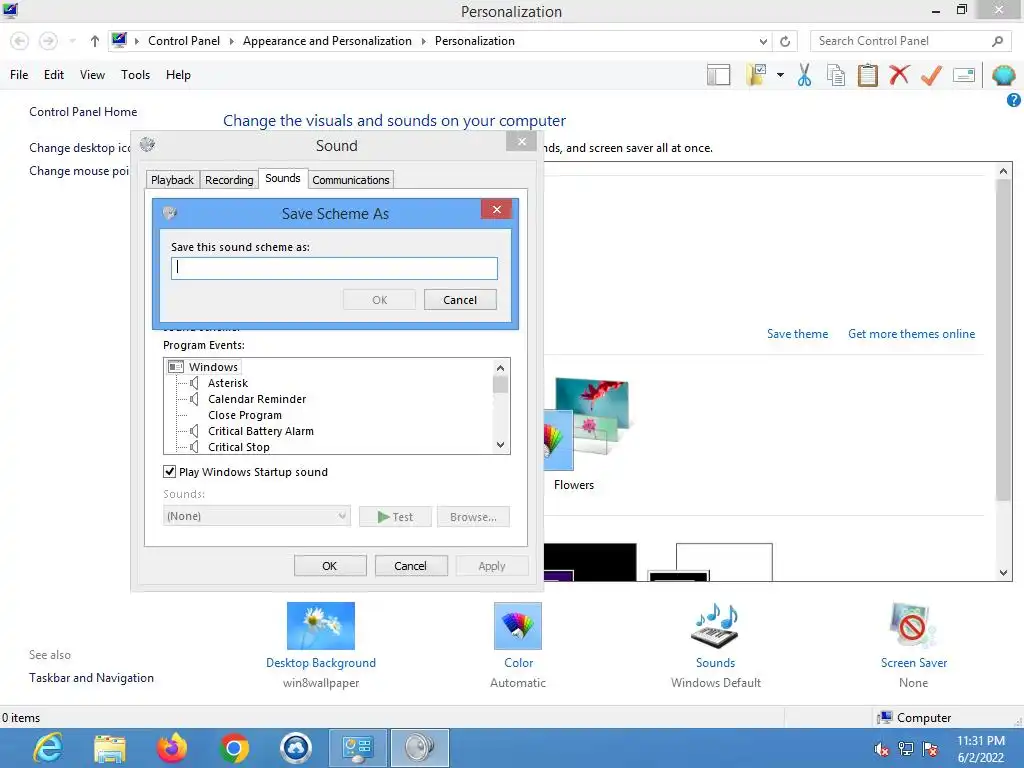
Task: Open the View menu
Action: tap(92, 75)
